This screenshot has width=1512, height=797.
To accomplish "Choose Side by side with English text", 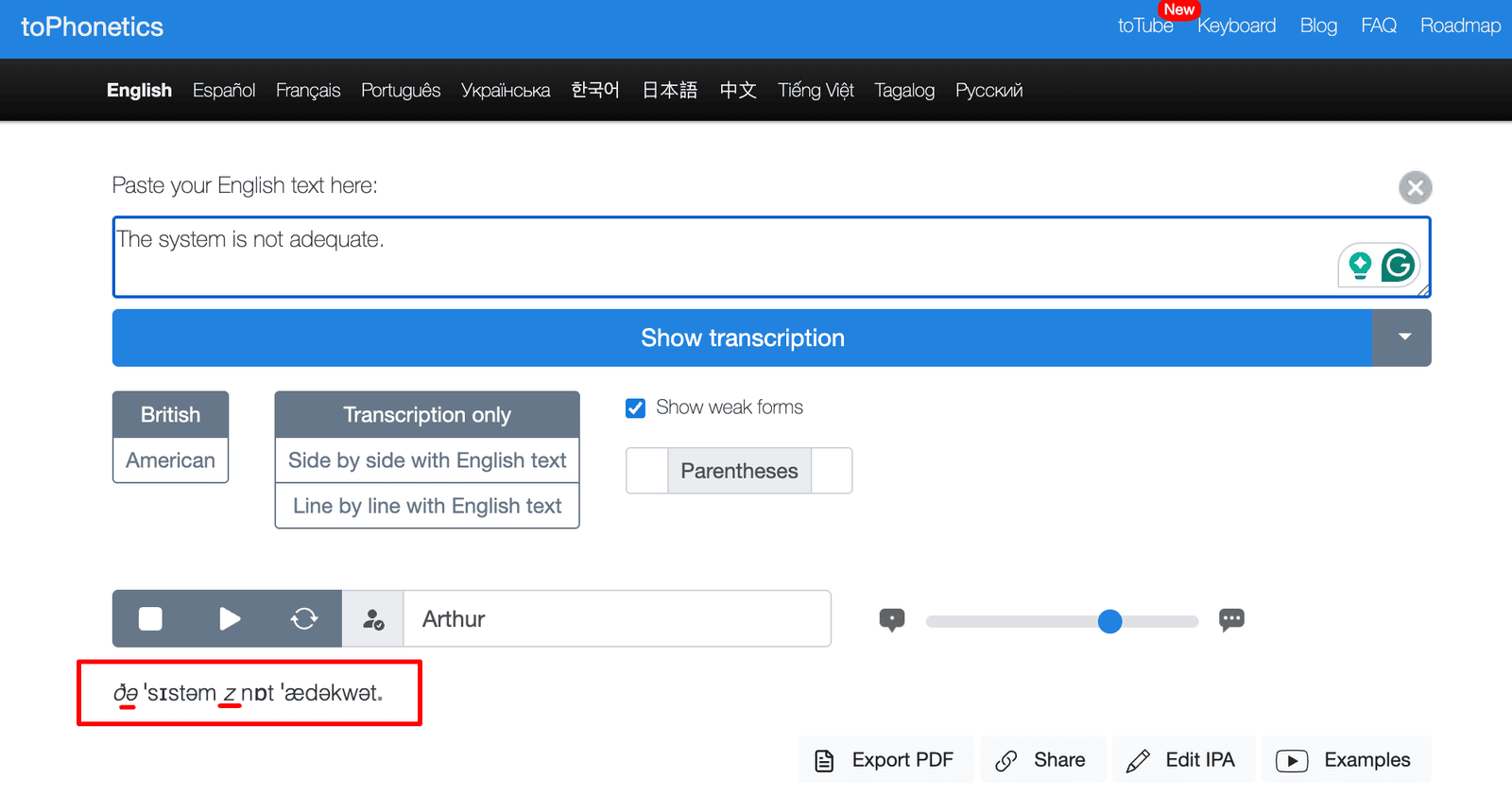I will [x=427, y=460].
